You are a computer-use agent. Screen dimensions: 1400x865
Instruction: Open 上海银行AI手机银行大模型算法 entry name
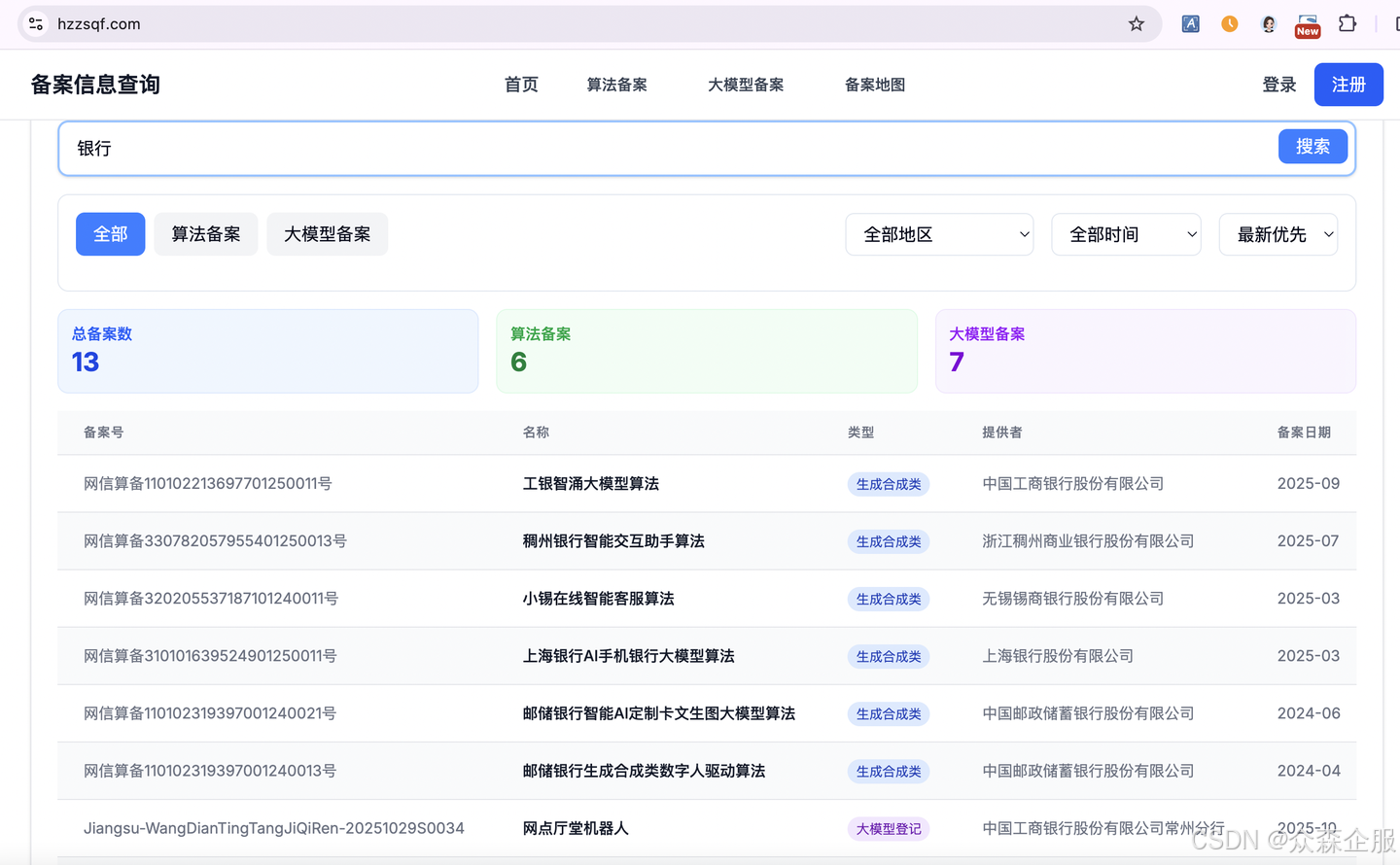628,656
